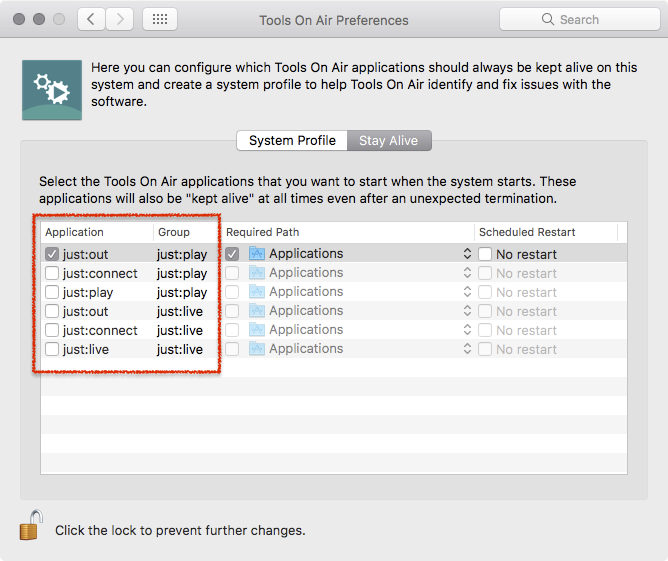Click the unlocked padlock icon
This screenshot has width=668, height=561.
(x=31, y=525)
